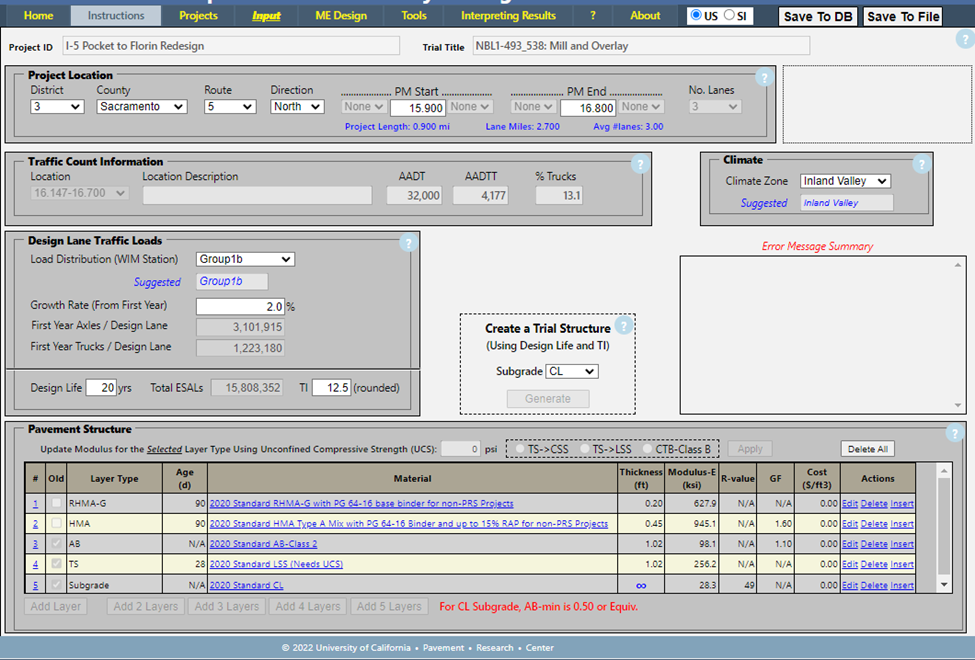Screen dimensions: 975x660
Task: Show help for Design Lane Traffic Loads
Action: click(407, 243)
